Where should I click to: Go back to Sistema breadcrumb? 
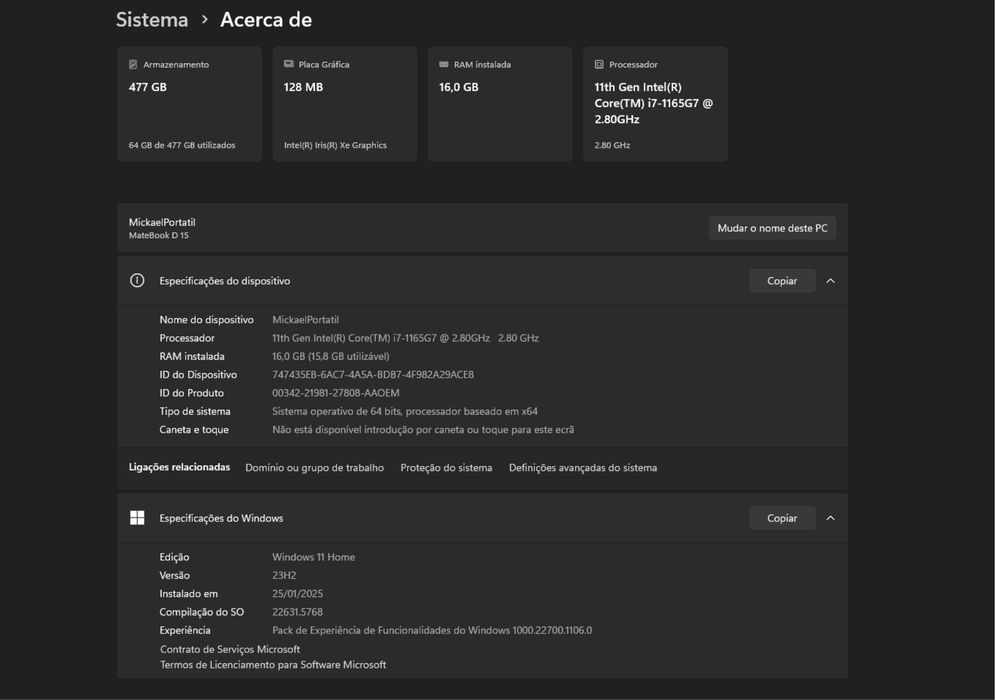(152, 20)
